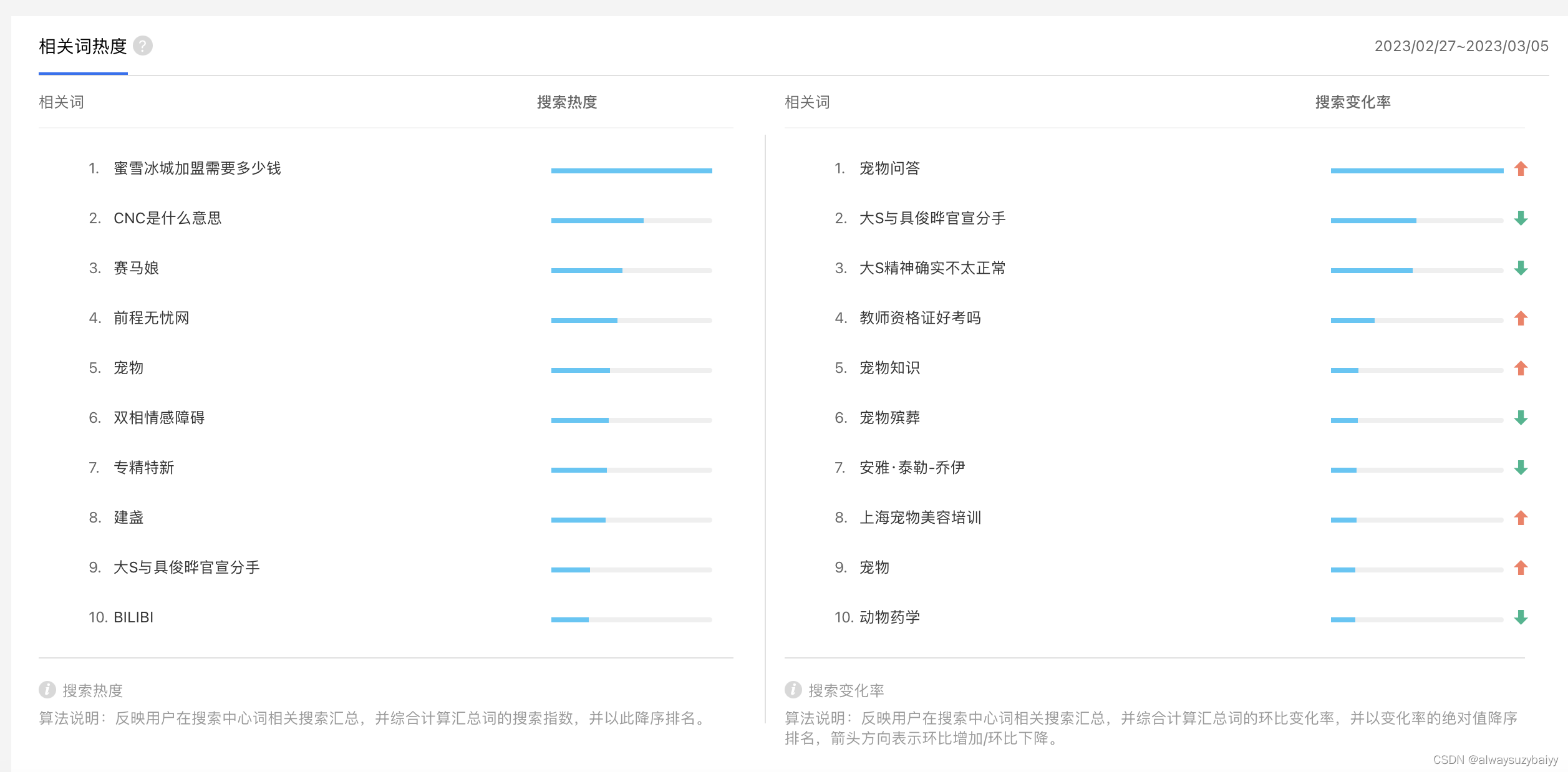Open keyword 蜜雪冰城加盟需要多少钱

coord(197,168)
